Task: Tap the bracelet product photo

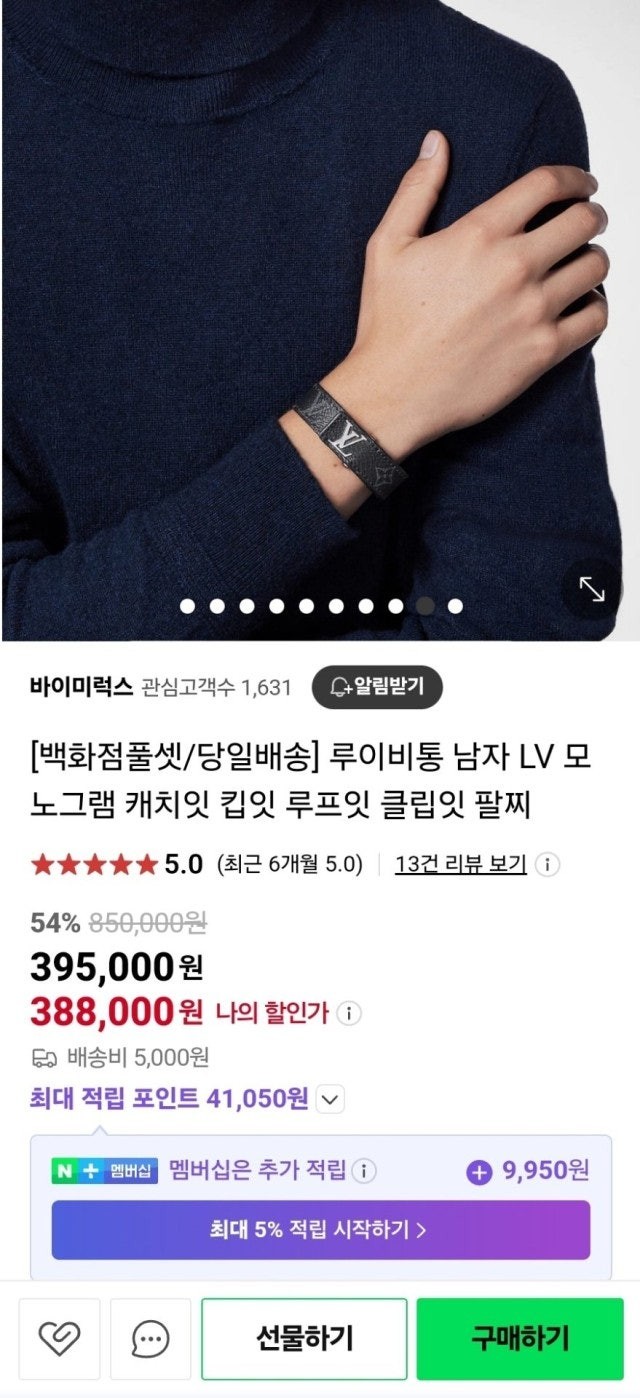Action: tap(320, 300)
